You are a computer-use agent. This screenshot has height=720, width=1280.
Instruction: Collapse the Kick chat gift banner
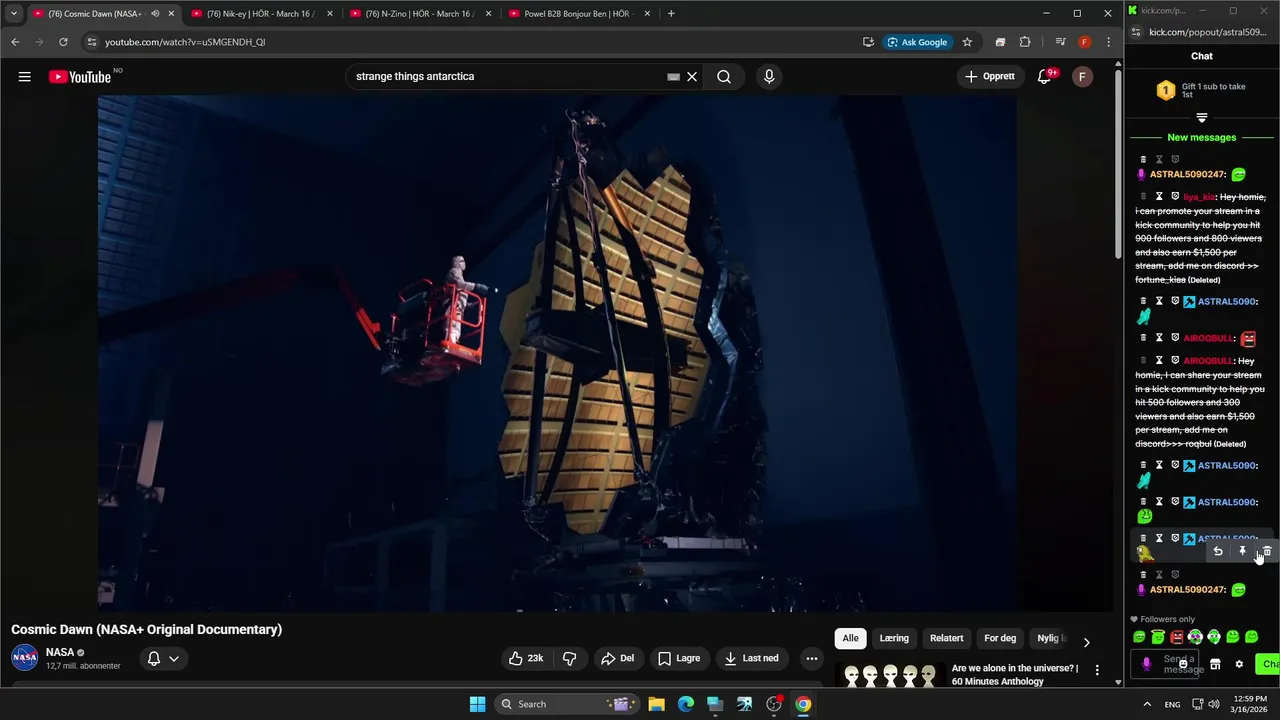click(x=1202, y=118)
